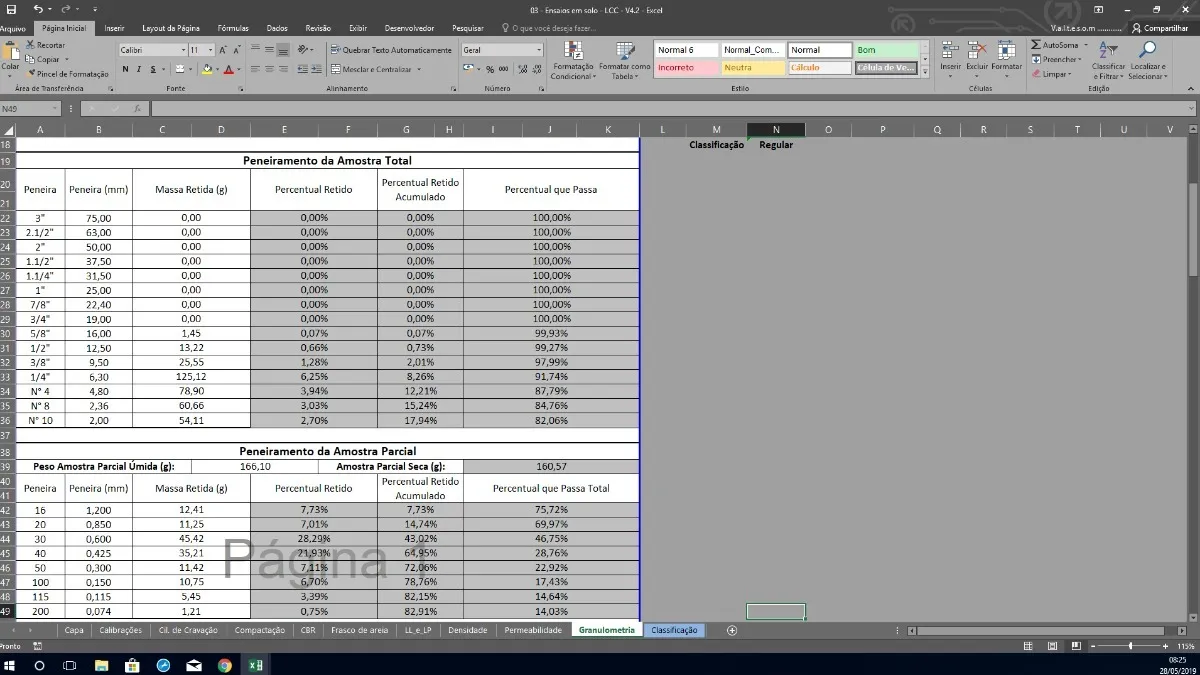This screenshot has width=1200, height=675.
Task: Open Chrome from the Windows taskbar
Action: coord(224,665)
